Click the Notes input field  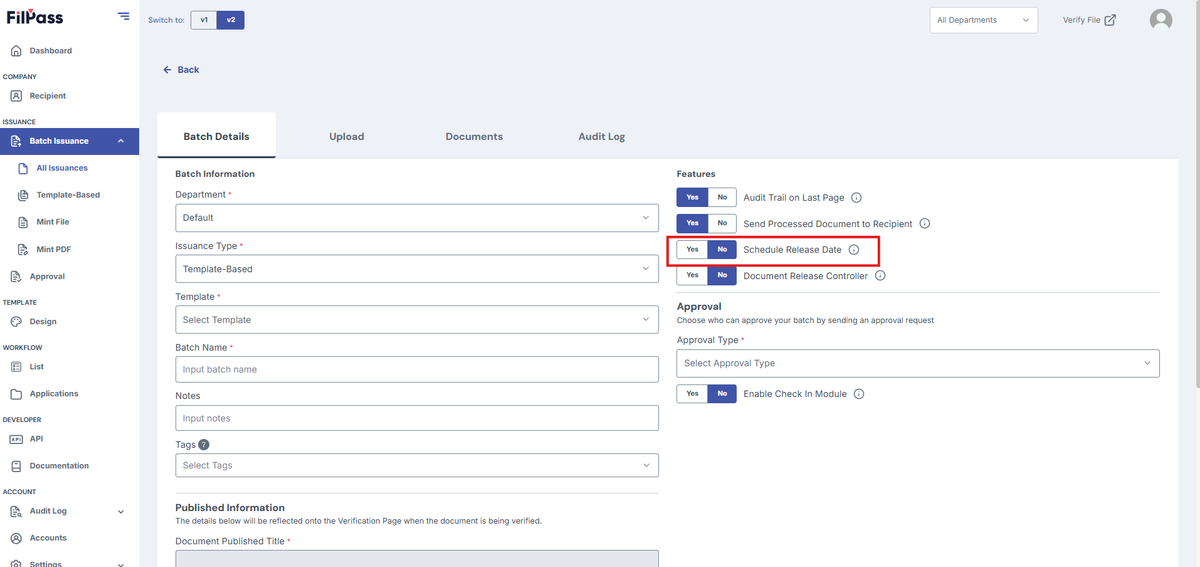[417, 418]
